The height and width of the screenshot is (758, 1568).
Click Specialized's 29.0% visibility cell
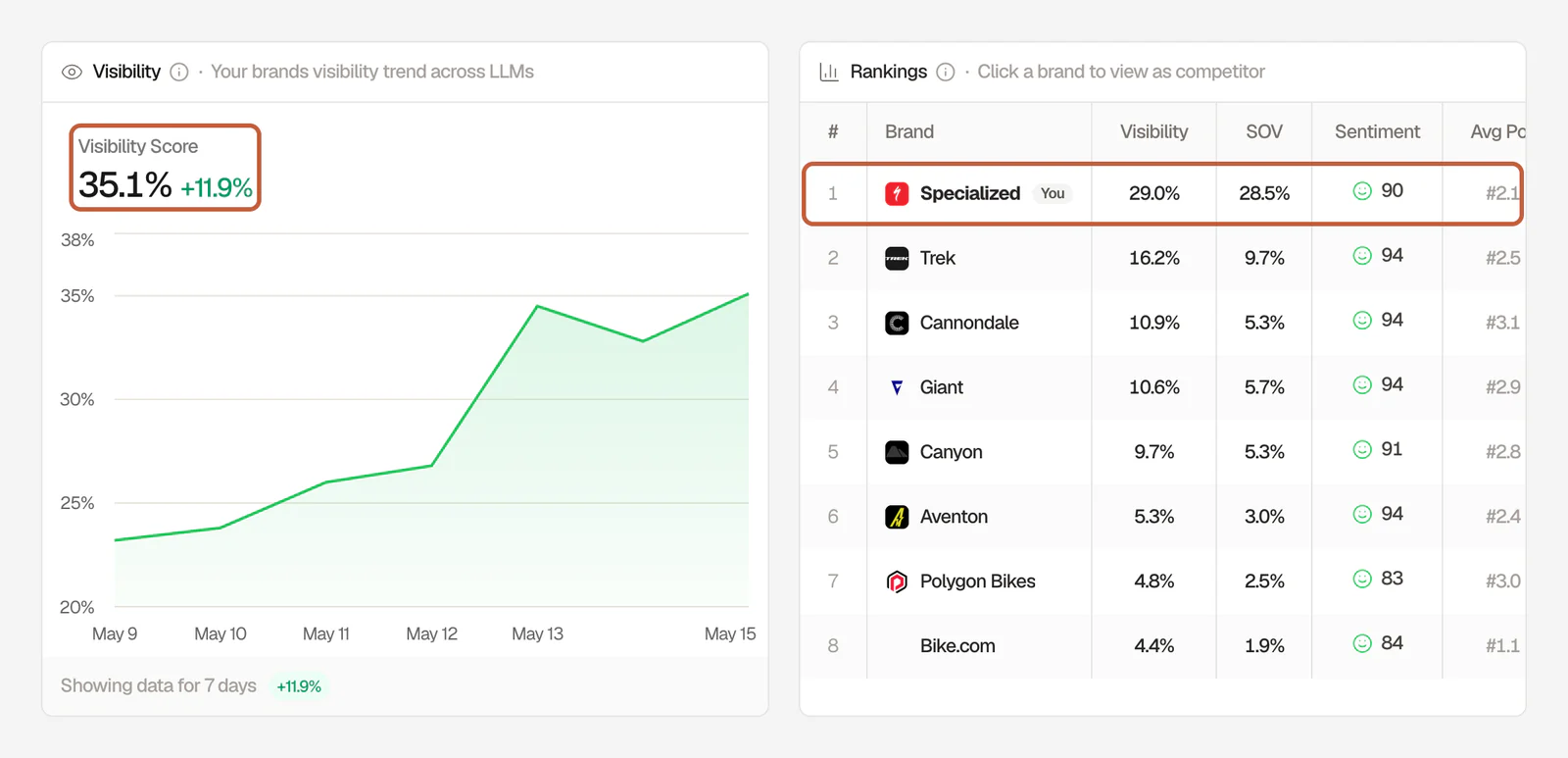click(1154, 193)
